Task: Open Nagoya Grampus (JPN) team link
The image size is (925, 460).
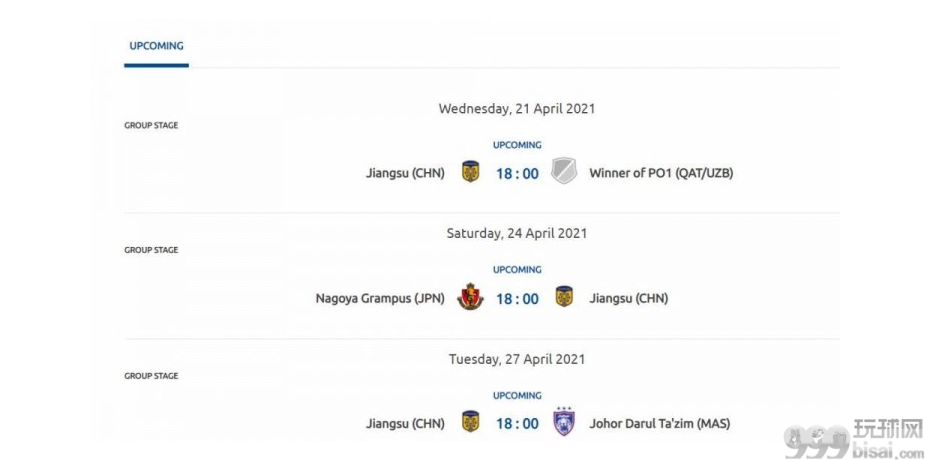Action: [380, 298]
